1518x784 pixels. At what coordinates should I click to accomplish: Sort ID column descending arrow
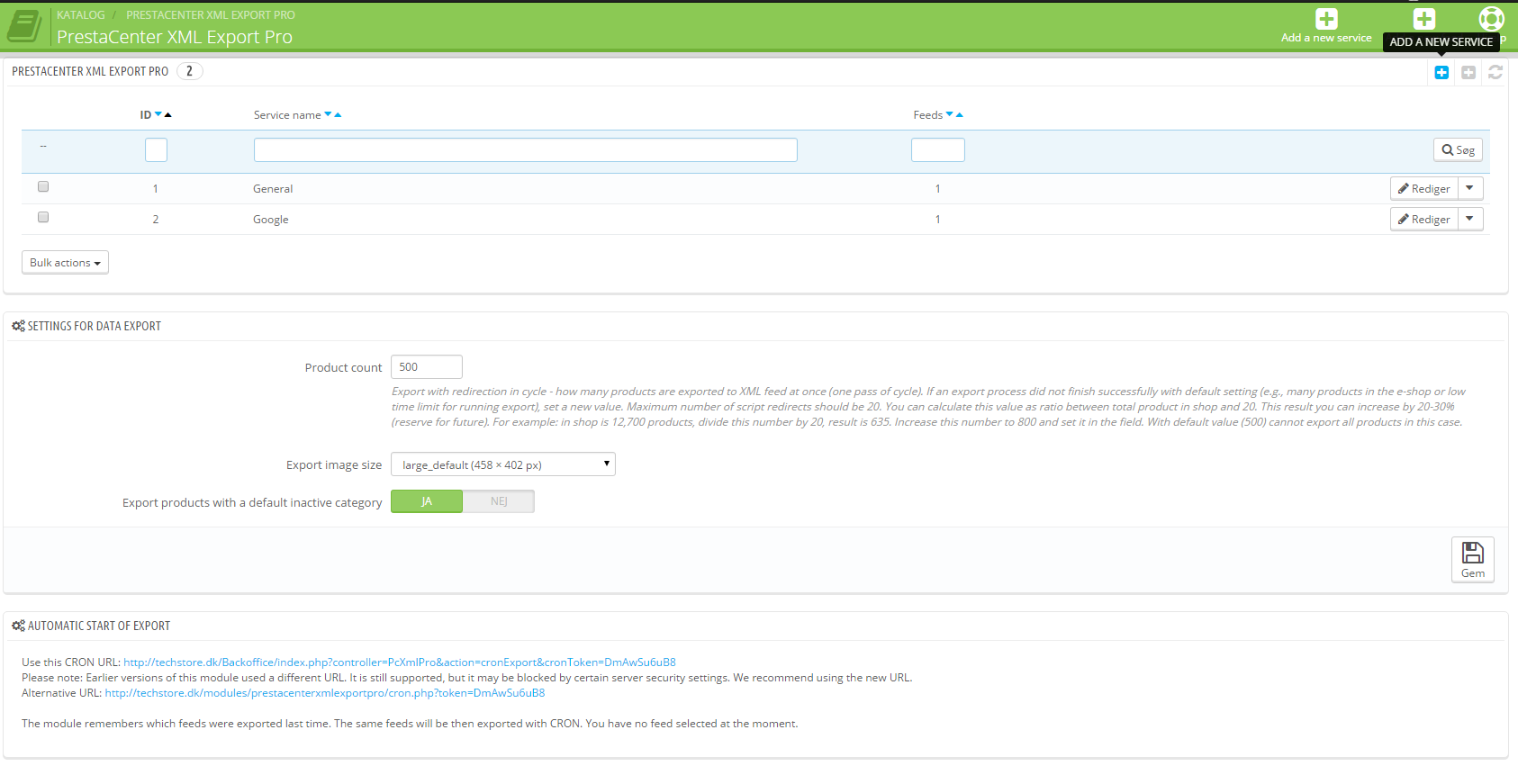coord(158,114)
